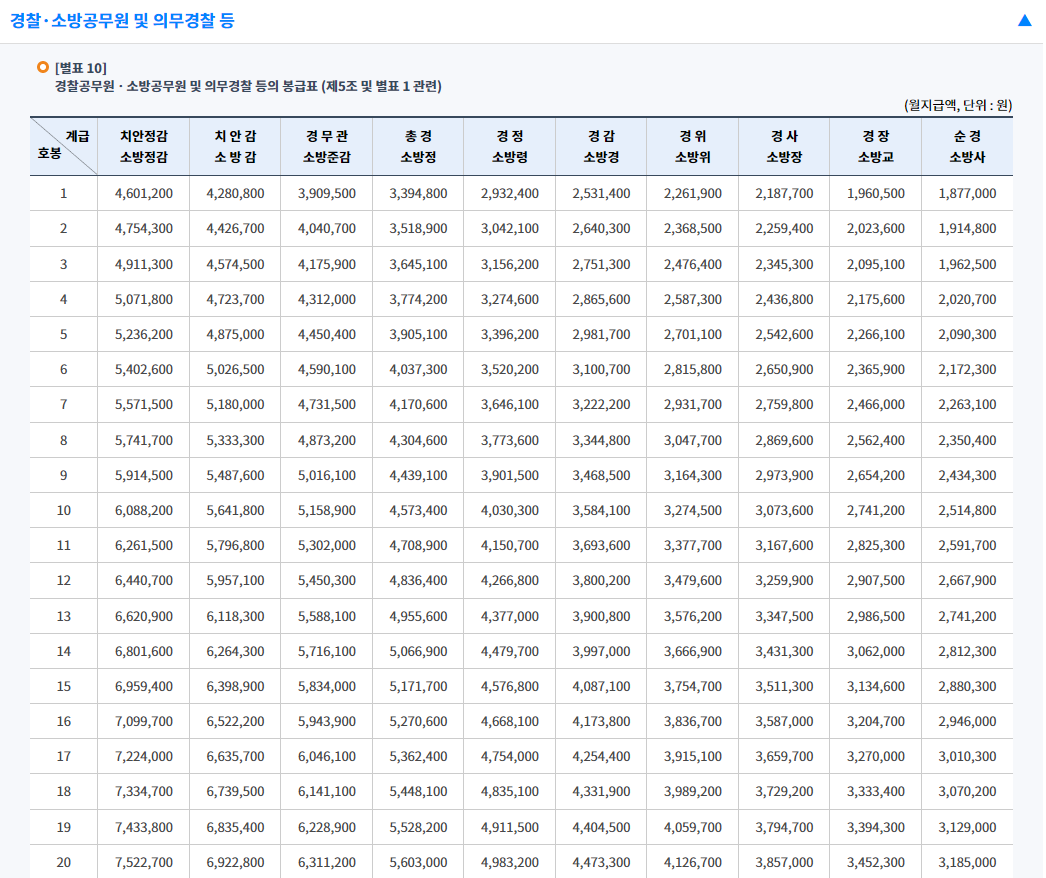Collapse the section with the blue triangle arrow
Image resolution: width=1046 pixels, height=878 pixels.
click(x=1024, y=21)
